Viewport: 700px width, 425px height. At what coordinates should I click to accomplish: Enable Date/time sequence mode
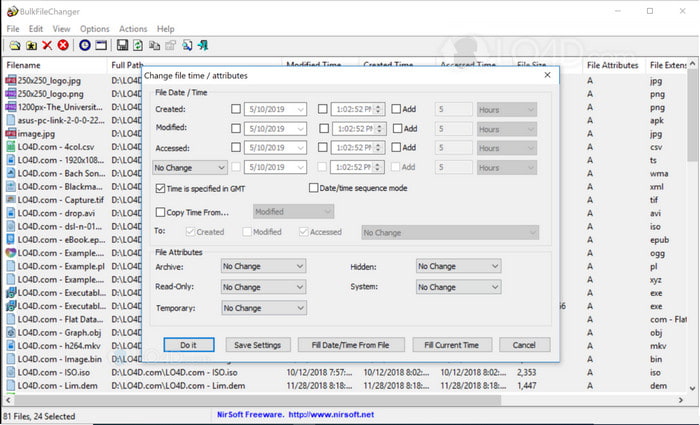(x=313, y=188)
